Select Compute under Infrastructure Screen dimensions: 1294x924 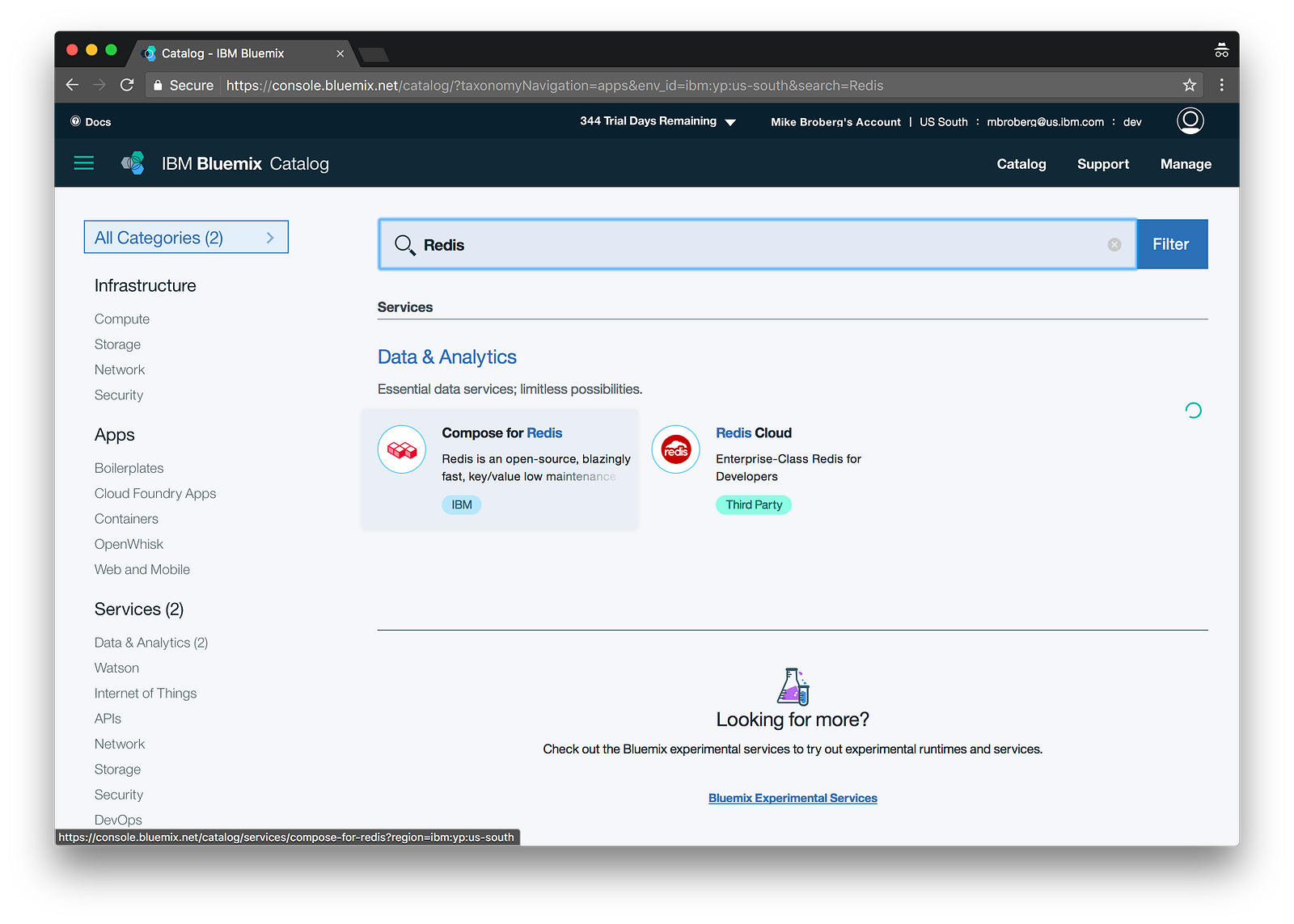click(122, 319)
